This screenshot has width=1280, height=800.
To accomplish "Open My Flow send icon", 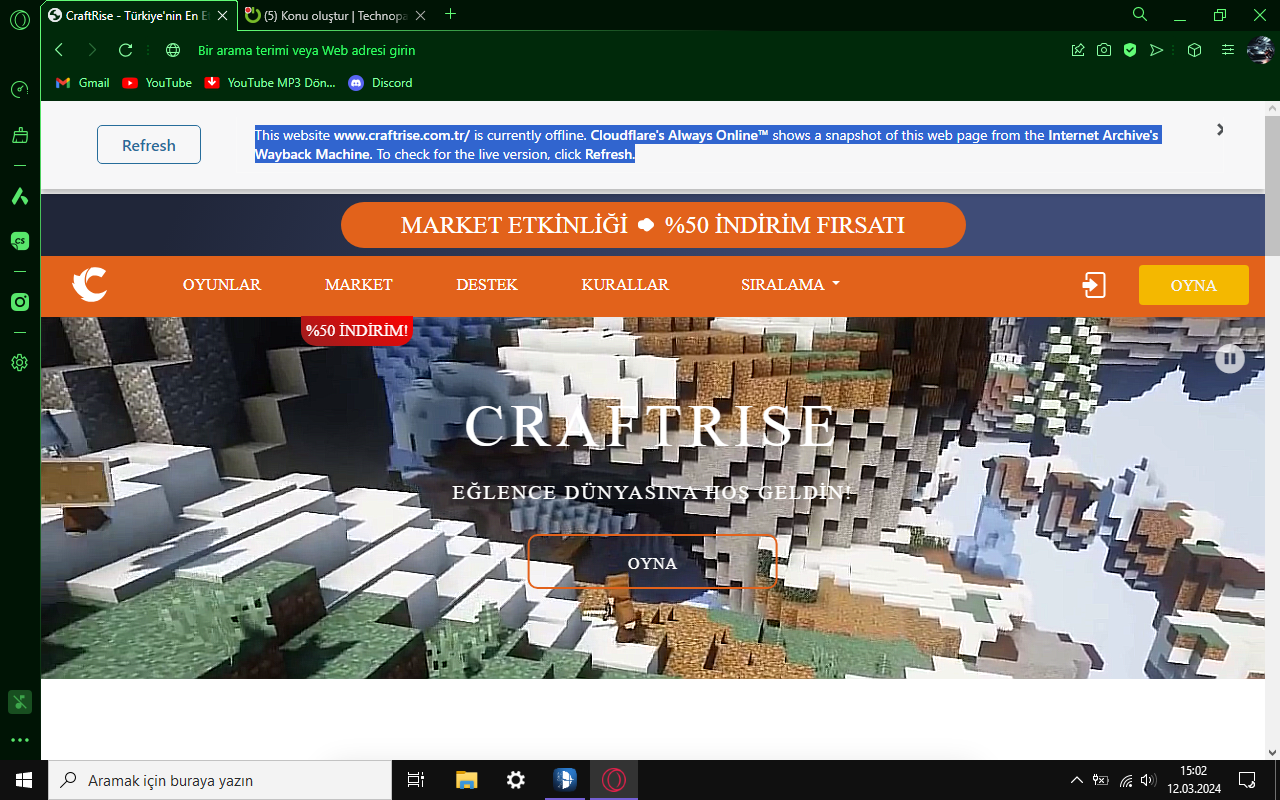I will 1157,50.
